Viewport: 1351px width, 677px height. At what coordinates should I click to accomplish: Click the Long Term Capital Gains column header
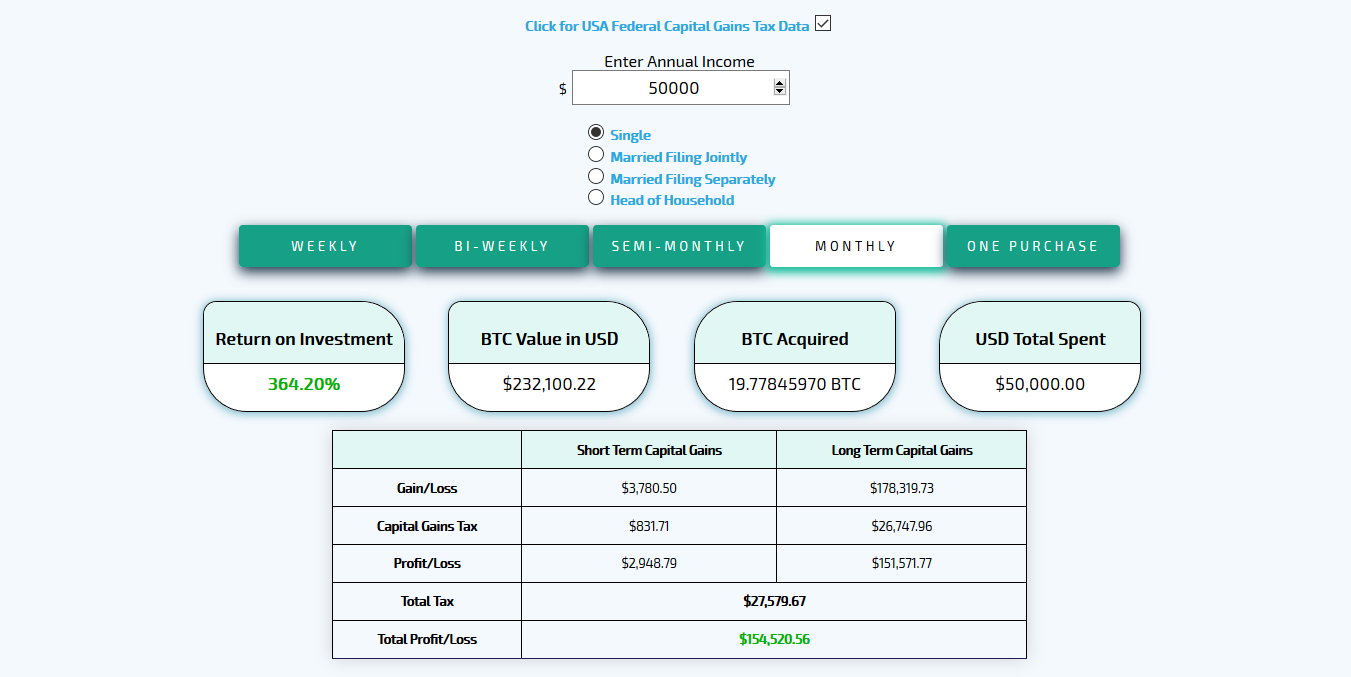tap(902, 450)
